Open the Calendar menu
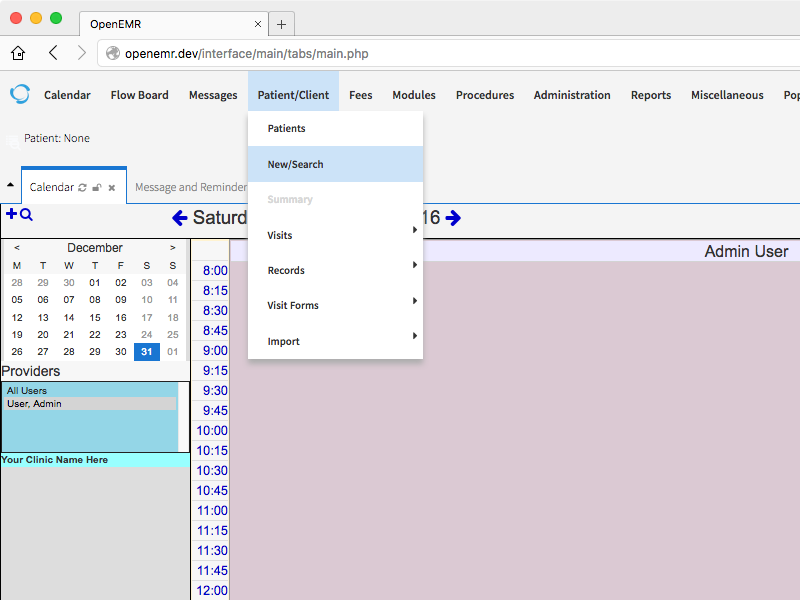This screenshot has height=600, width=800. 67,95
